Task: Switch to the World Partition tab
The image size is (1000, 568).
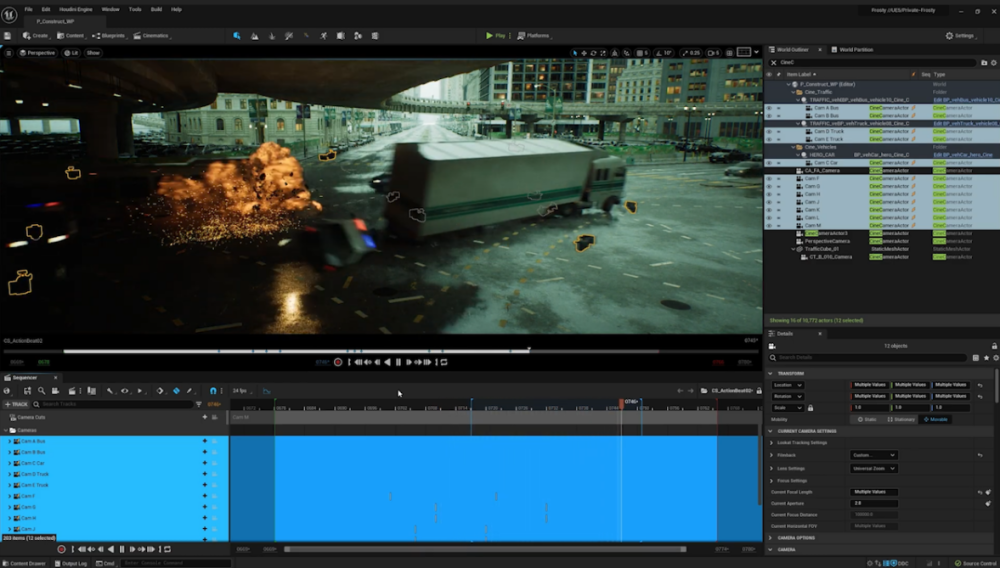Action: 856,49
